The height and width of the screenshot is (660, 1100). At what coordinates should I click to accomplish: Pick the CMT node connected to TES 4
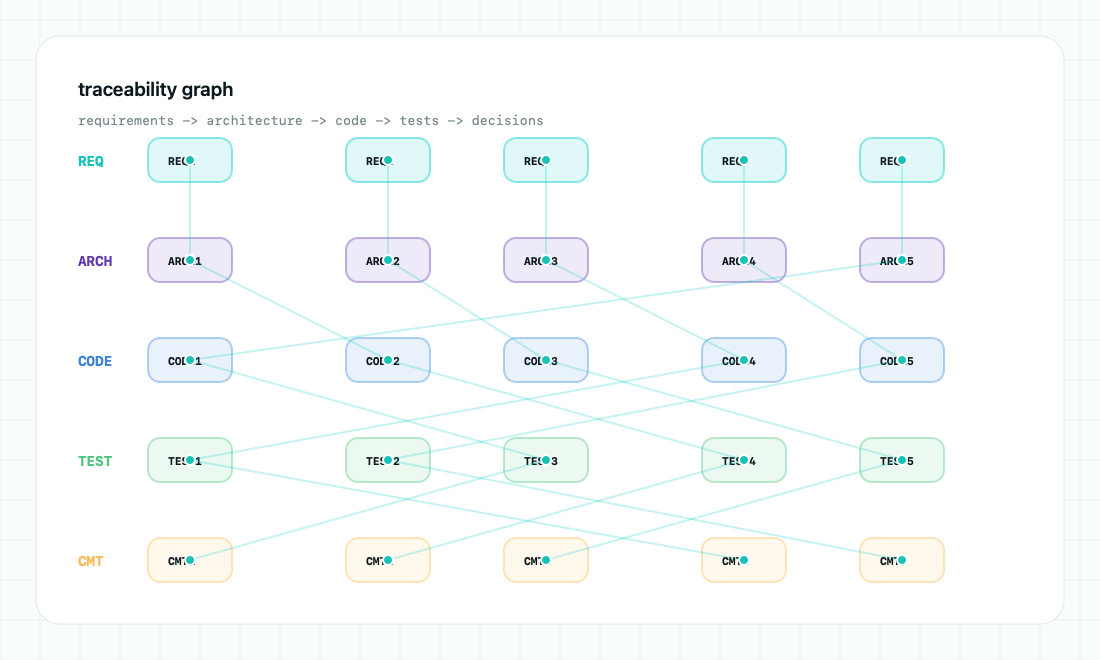click(x=387, y=560)
